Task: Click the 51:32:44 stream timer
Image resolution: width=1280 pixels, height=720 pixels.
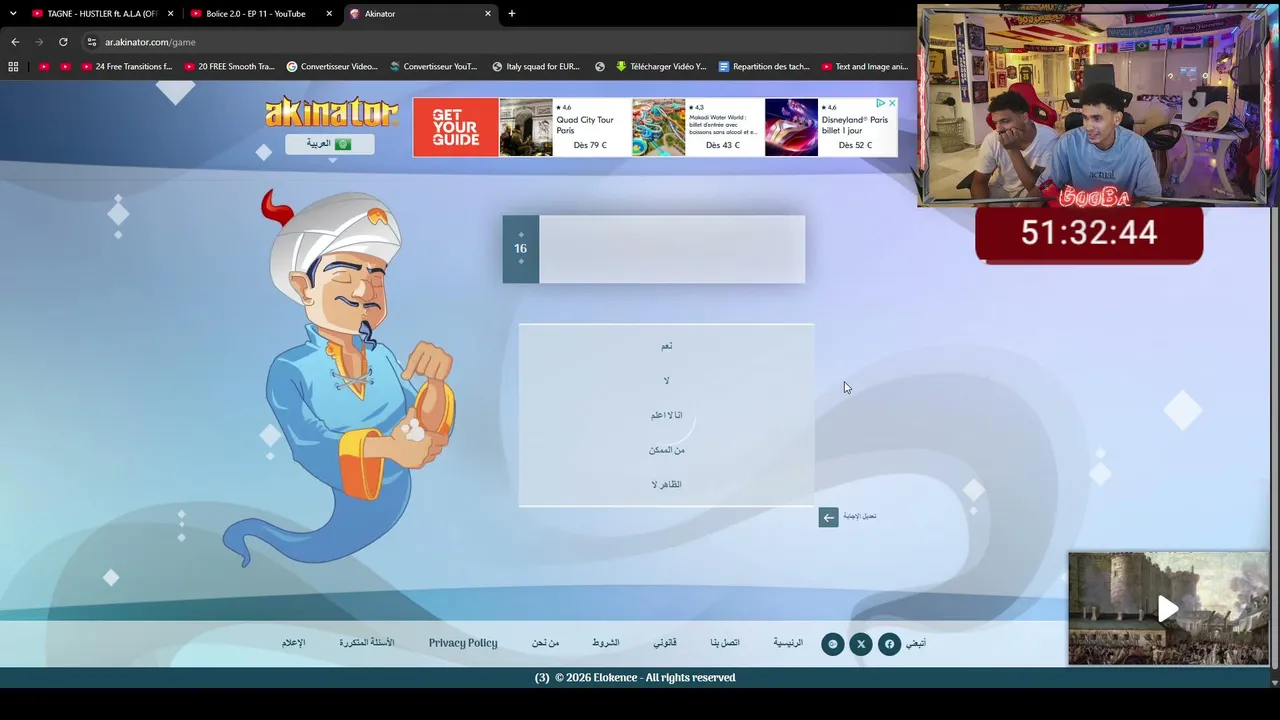Action: tap(1089, 234)
